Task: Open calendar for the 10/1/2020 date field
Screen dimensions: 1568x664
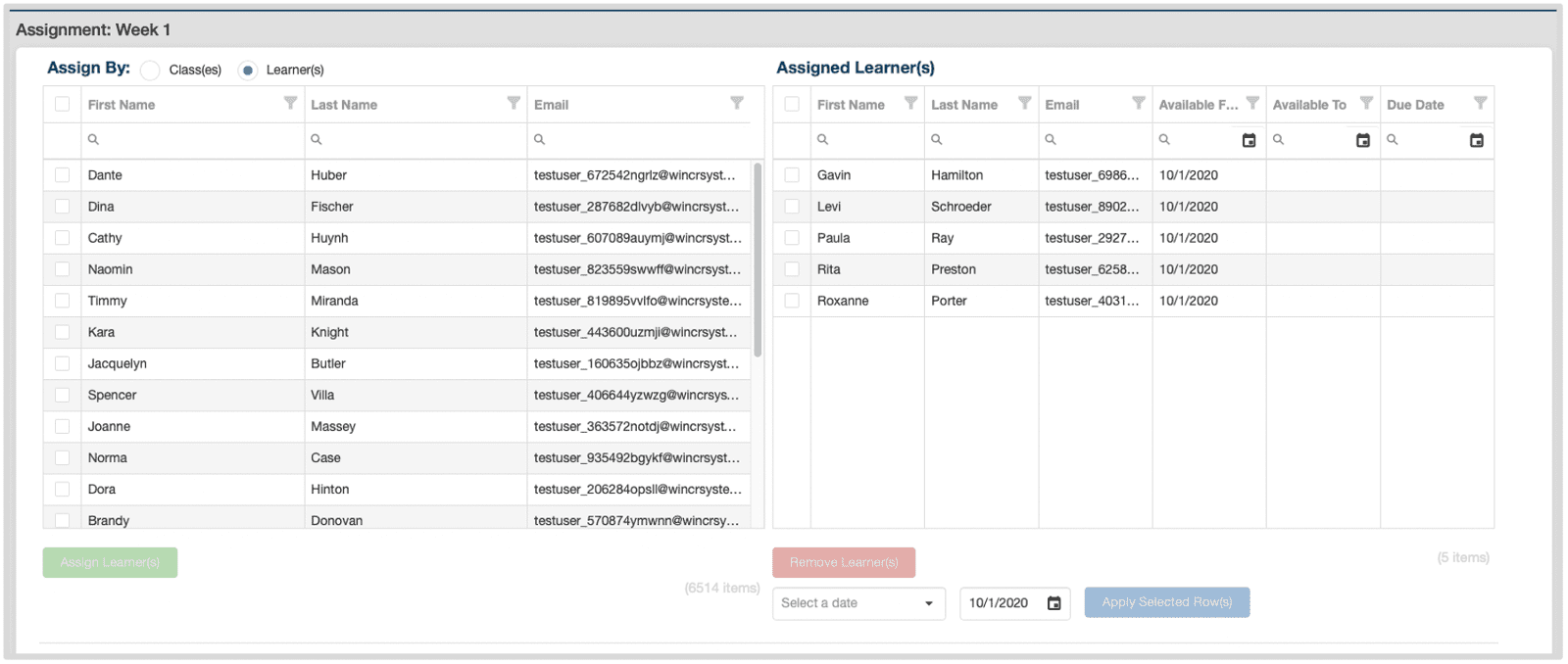Action: pyautogui.click(x=1053, y=603)
